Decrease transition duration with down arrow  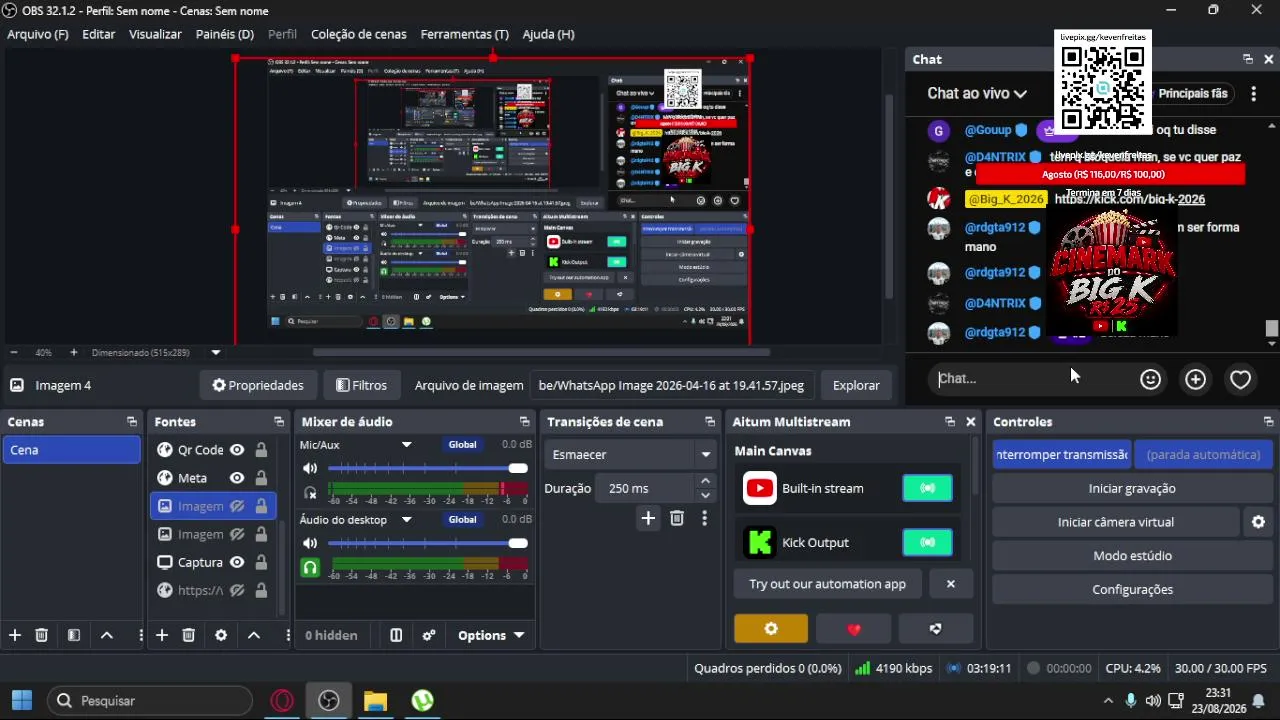(x=705, y=495)
